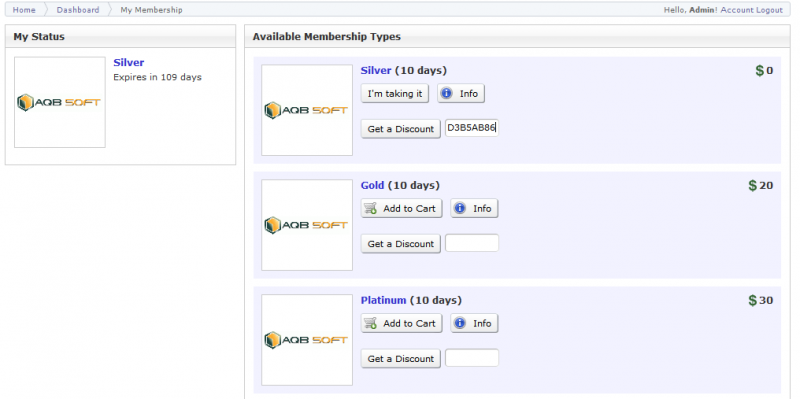The width and height of the screenshot is (800, 399).
Task: Click the "Expires in 109 days" text
Action: pos(157,77)
